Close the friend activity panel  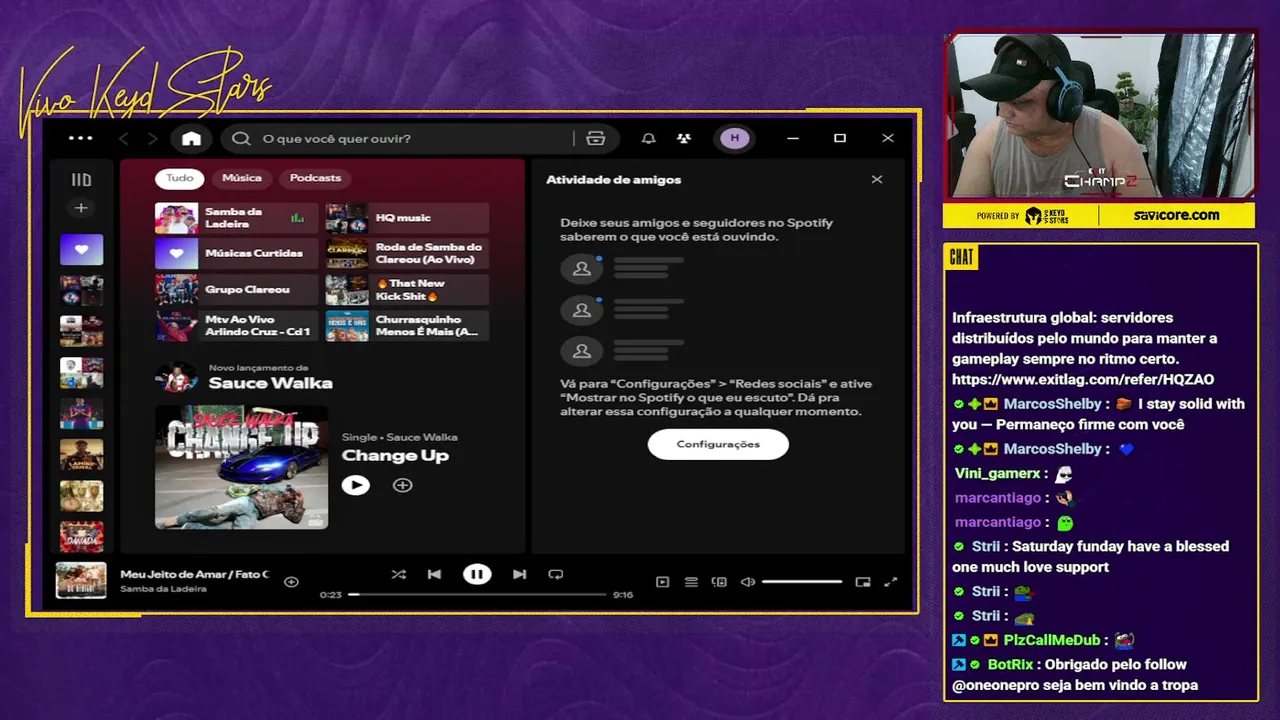pos(877,180)
